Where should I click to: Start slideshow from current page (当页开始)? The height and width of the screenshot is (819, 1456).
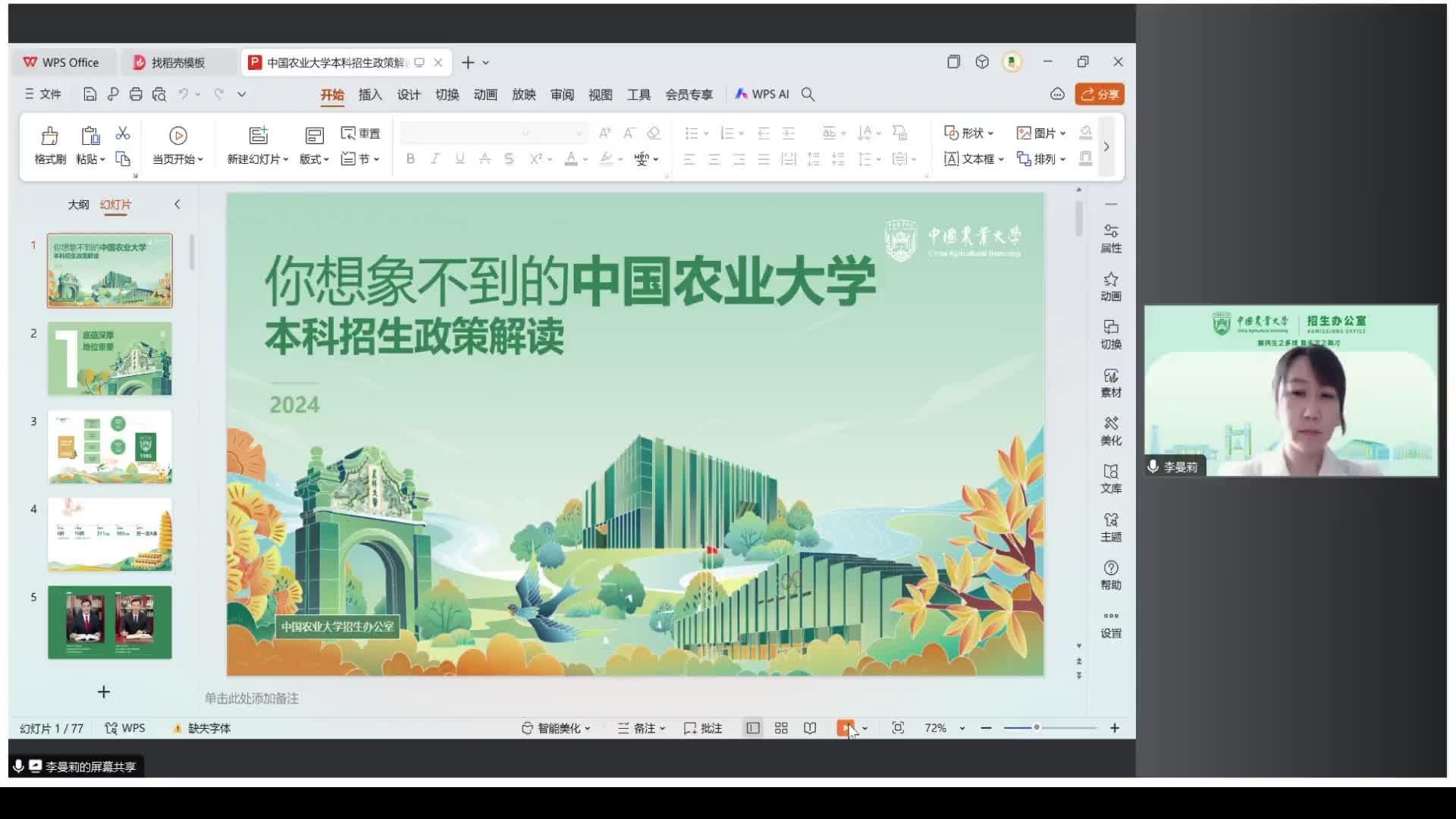(x=177, y=145)
